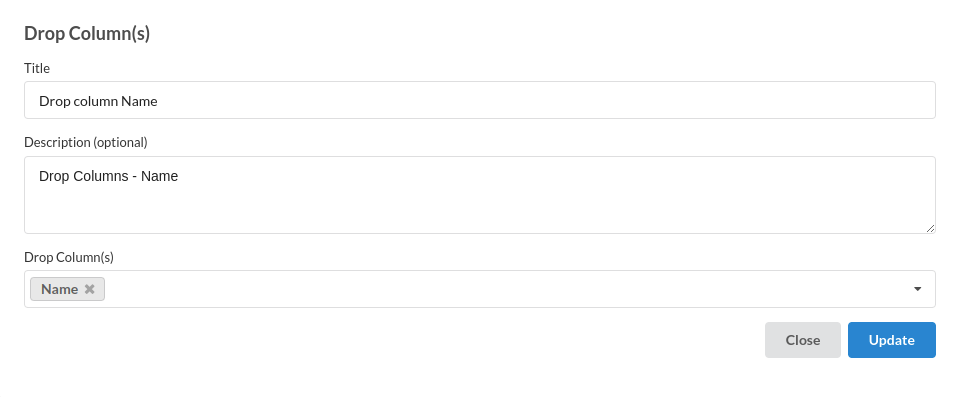Click the empty lower area of Description box
Viewport: 957px width, 397px height.
(x=480, y=211)
